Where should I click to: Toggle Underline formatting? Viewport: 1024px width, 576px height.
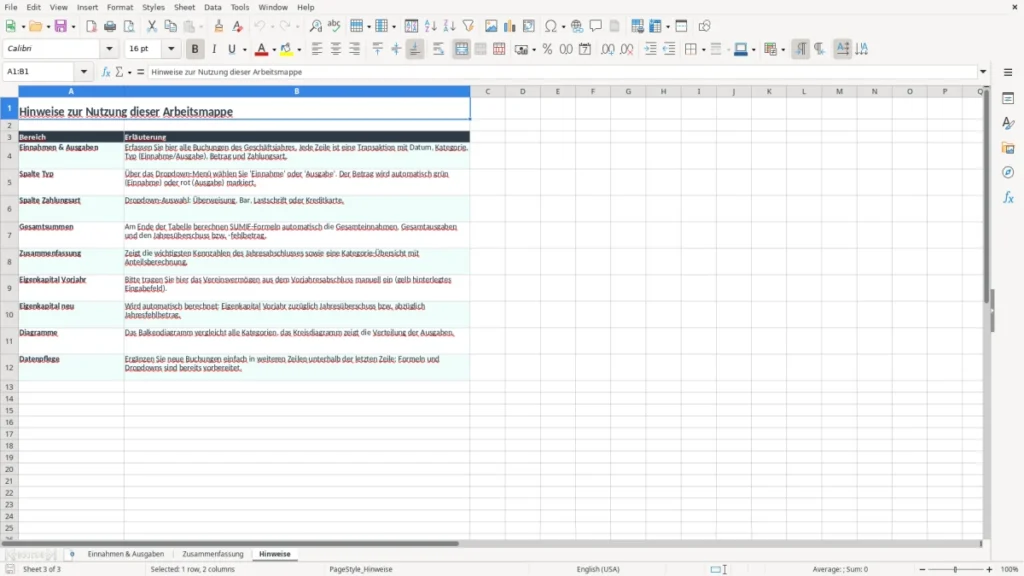coord(232,49)
